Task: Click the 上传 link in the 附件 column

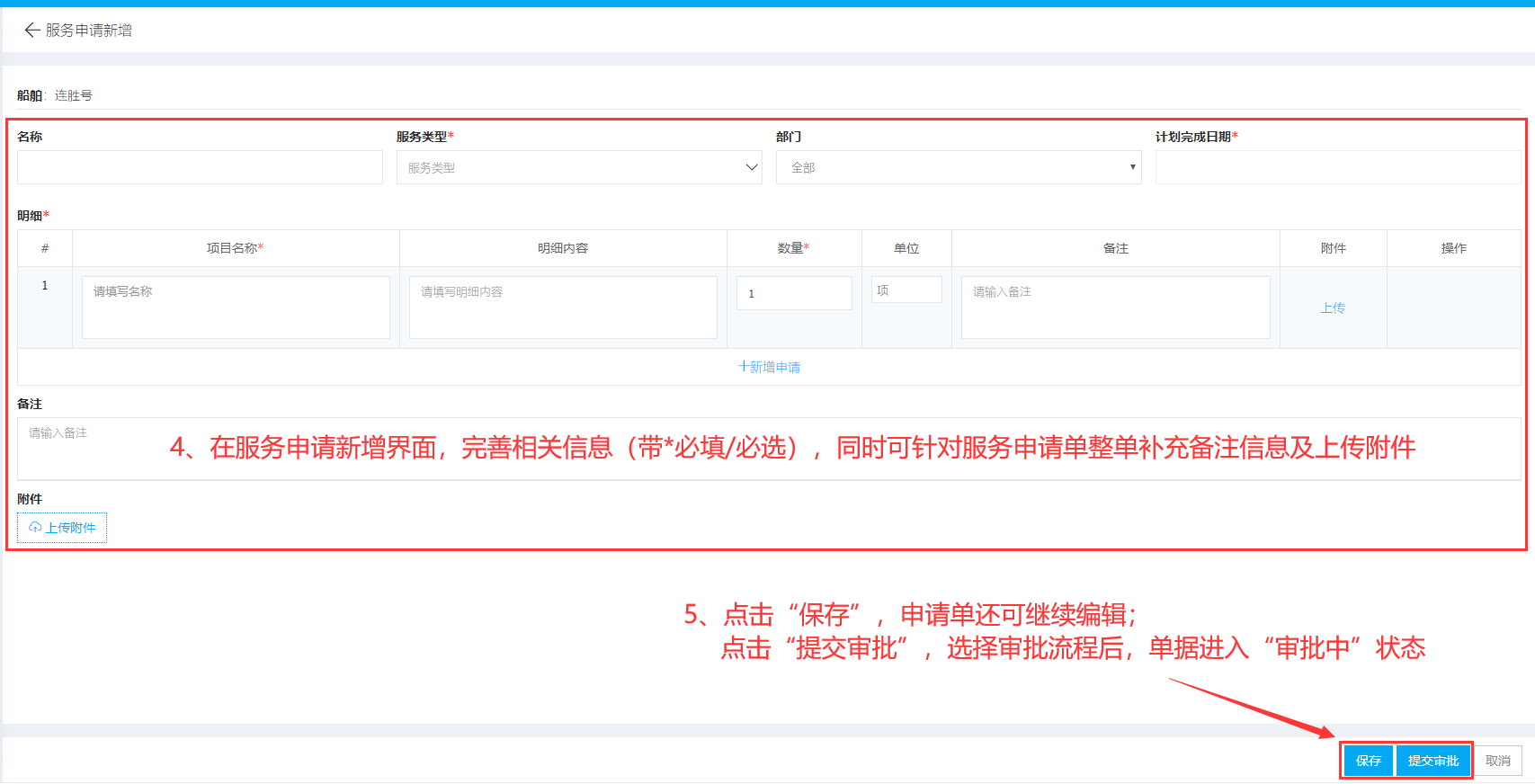Action: coord(1333,307)
